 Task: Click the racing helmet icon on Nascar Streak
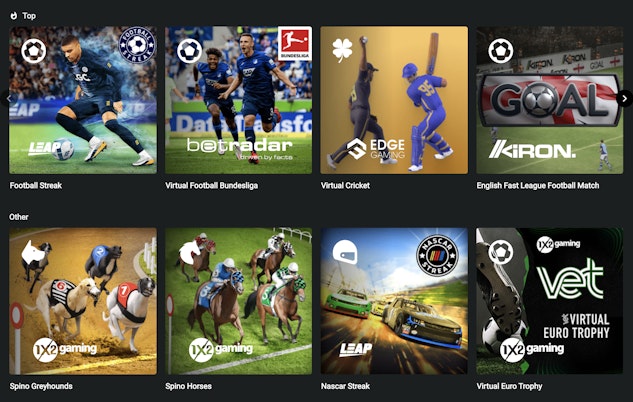[345, 253]
